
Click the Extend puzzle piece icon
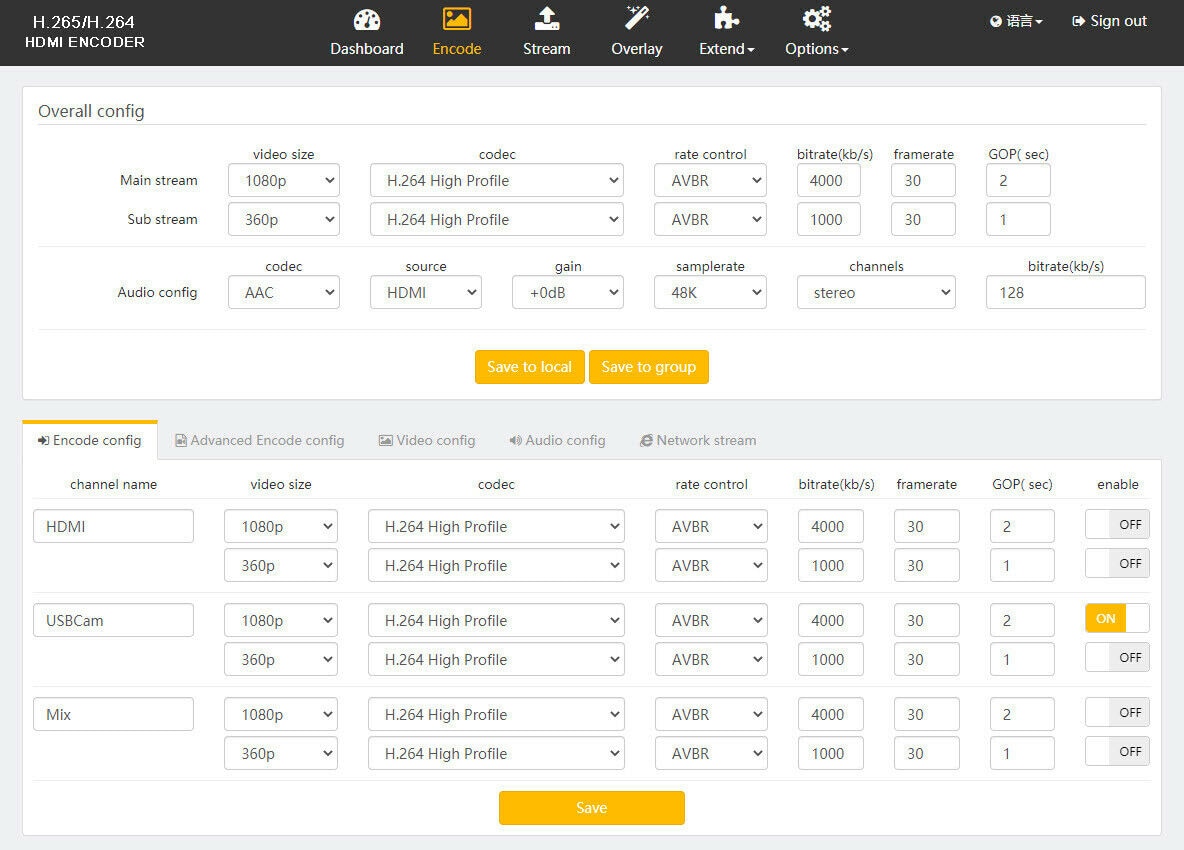[726, 19]
